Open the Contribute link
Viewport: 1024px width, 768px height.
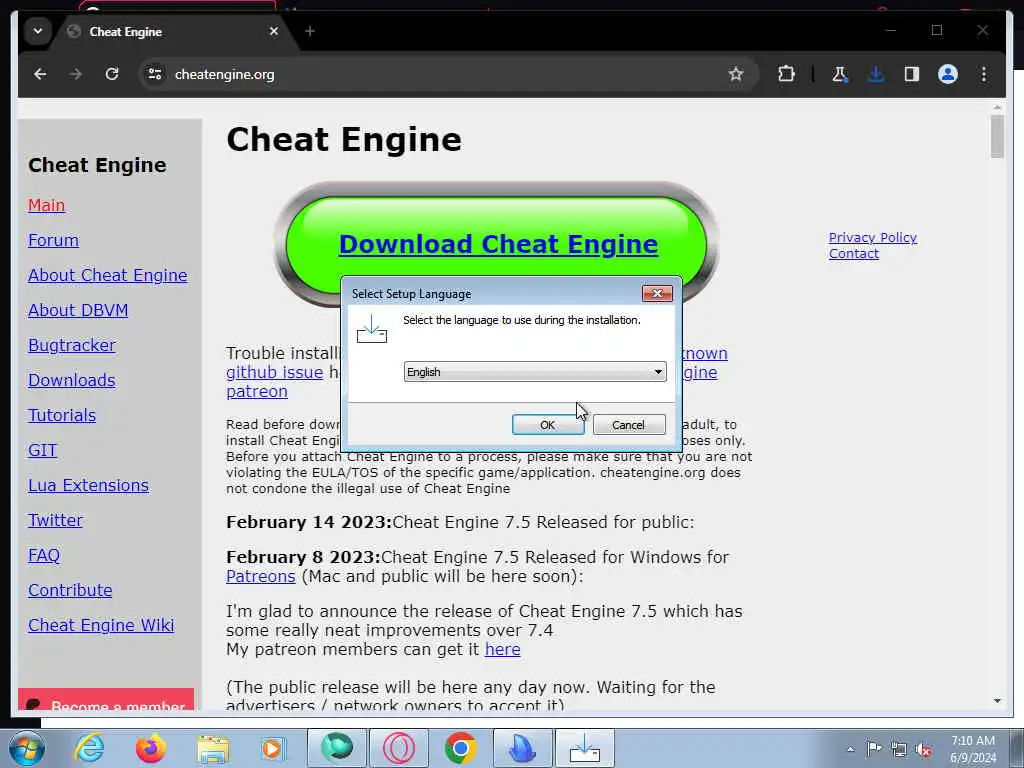(70, 590)
